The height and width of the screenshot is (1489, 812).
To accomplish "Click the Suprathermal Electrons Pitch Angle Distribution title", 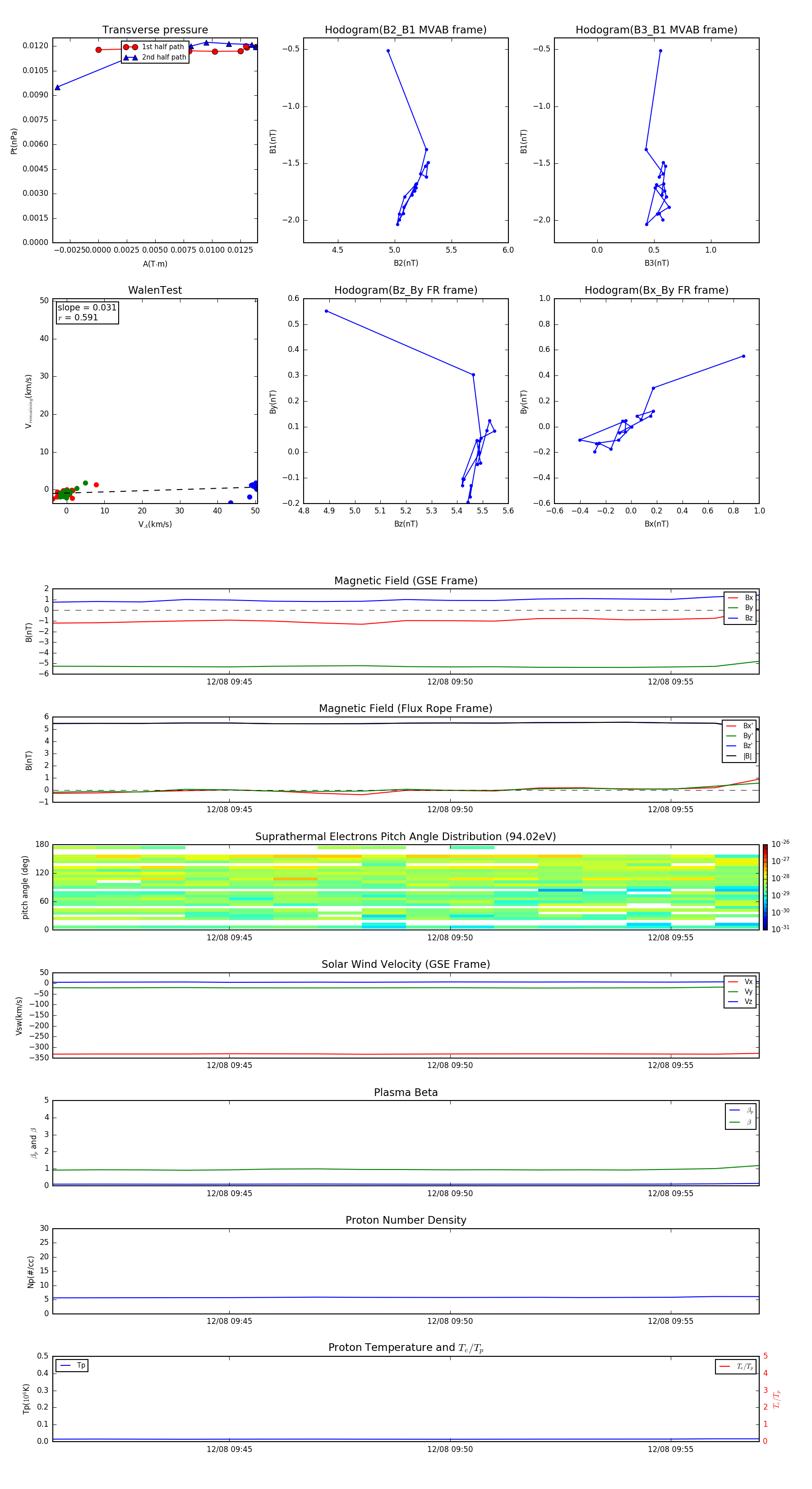I will [406, 837].
